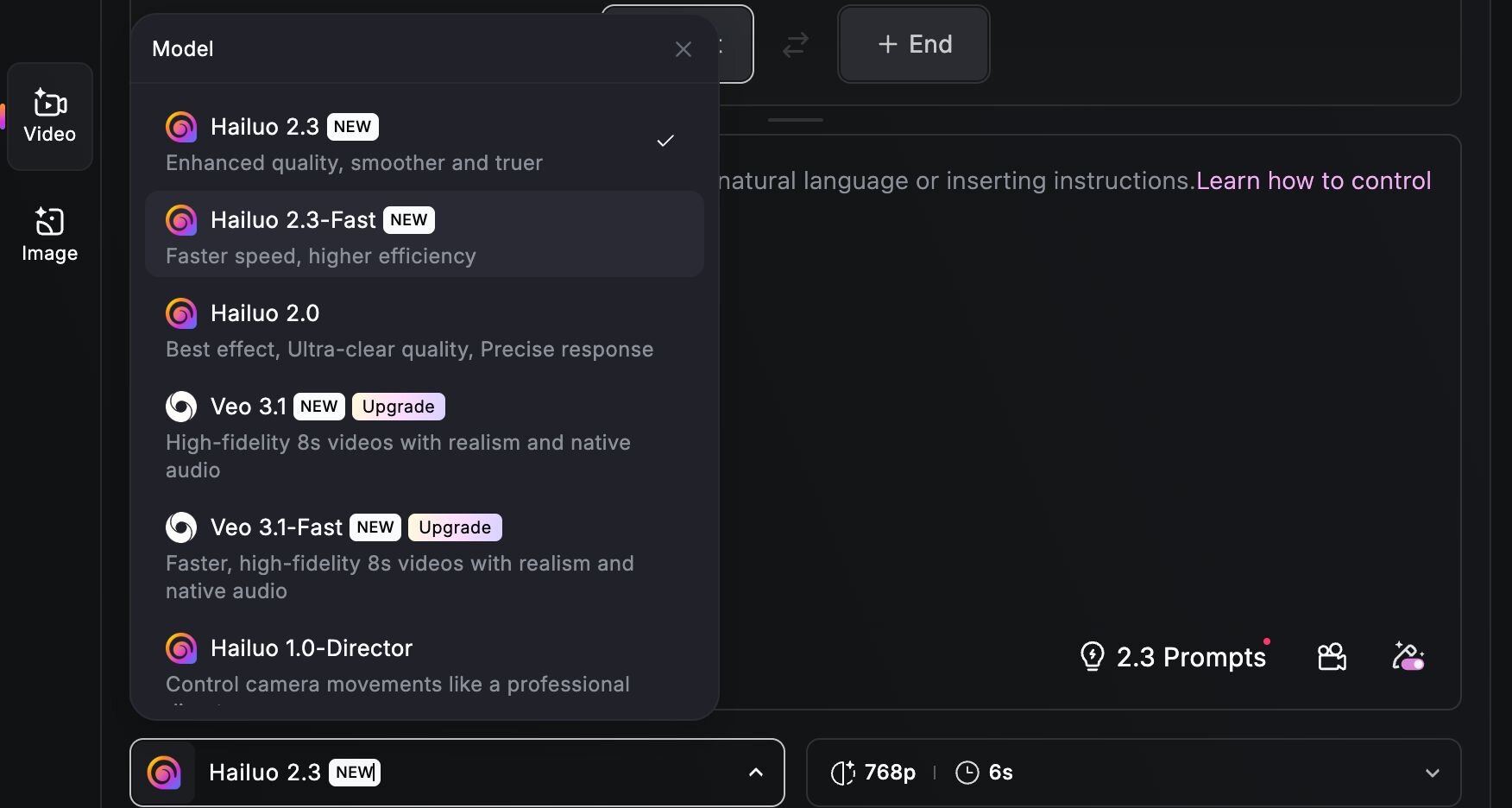Collapse the model dropdown using chevron arrow
1512x808 pixels.
(755, 773)
